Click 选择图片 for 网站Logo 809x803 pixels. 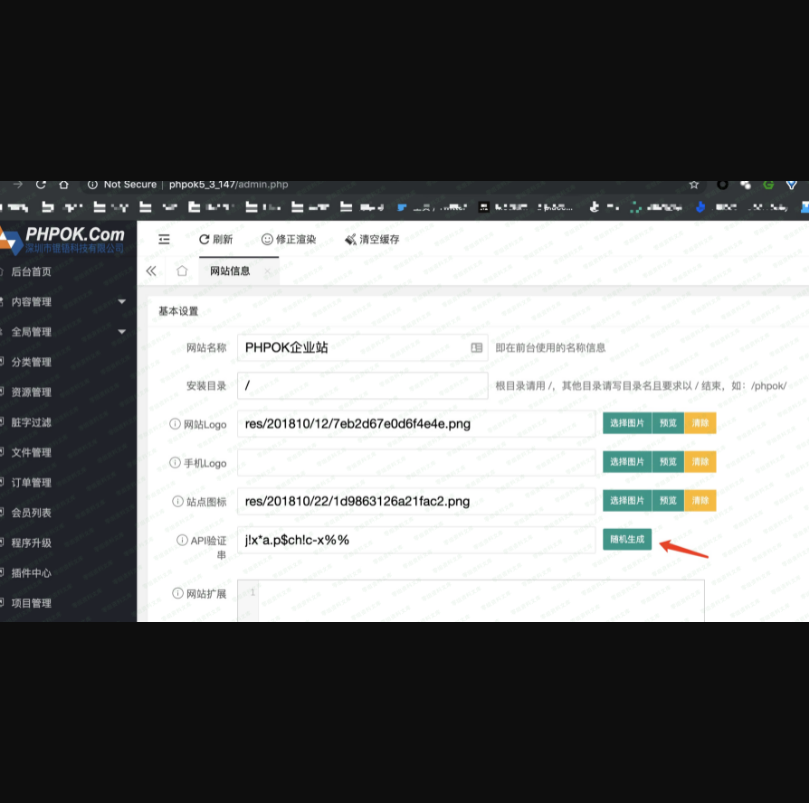627,423
